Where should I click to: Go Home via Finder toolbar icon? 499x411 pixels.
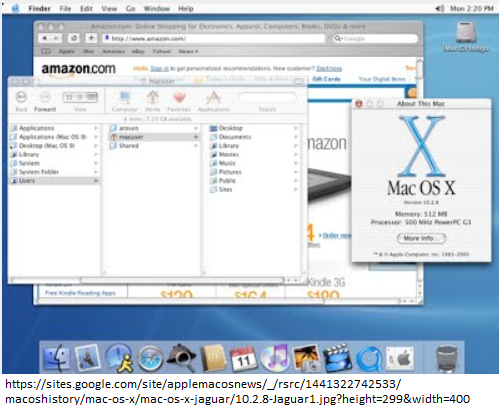153,98
